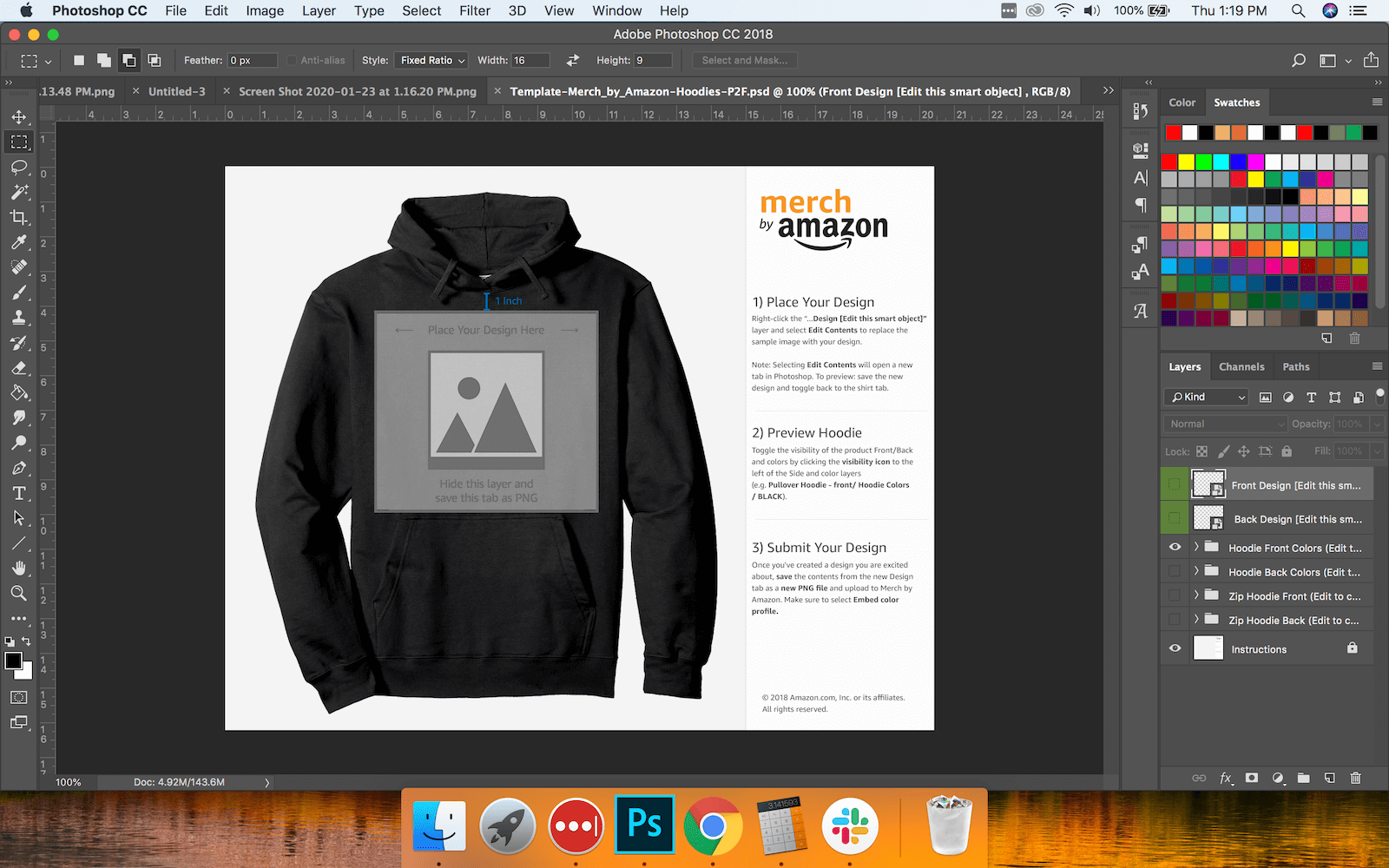The height and width of the screenshot is (868, 1389).
Task: Open layer styles fx menu
Action: [x=1226, y=778]
